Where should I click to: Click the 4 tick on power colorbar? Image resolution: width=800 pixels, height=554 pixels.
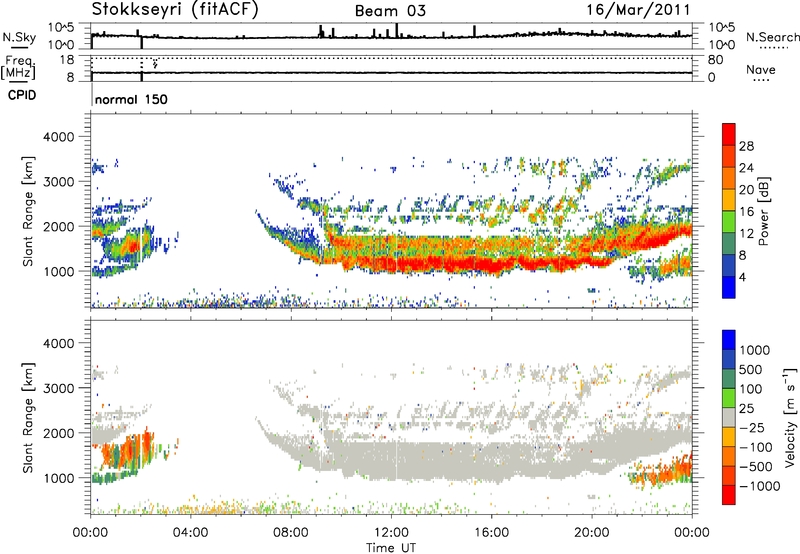pos(743,277)
